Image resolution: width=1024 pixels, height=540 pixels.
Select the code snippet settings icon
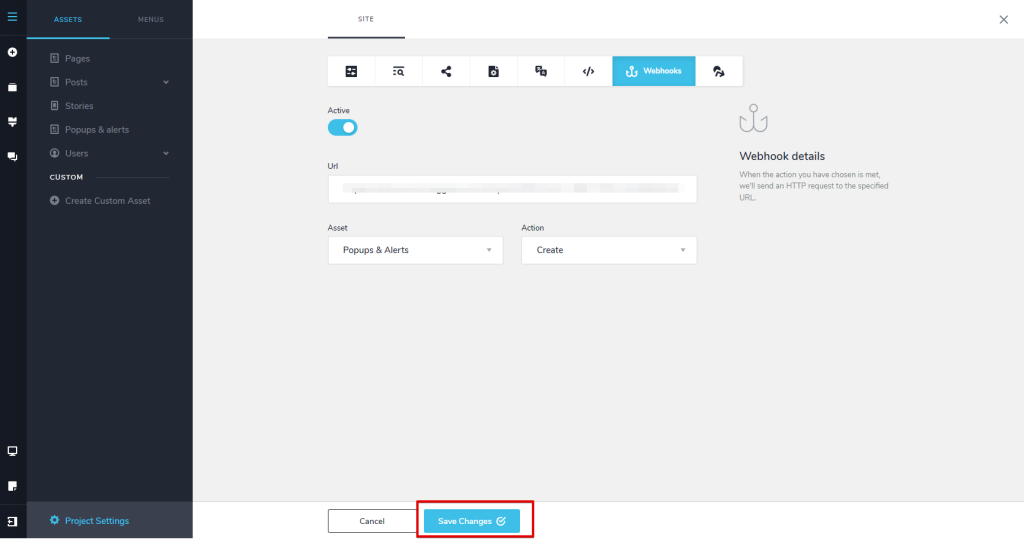(x=588, y=71)
